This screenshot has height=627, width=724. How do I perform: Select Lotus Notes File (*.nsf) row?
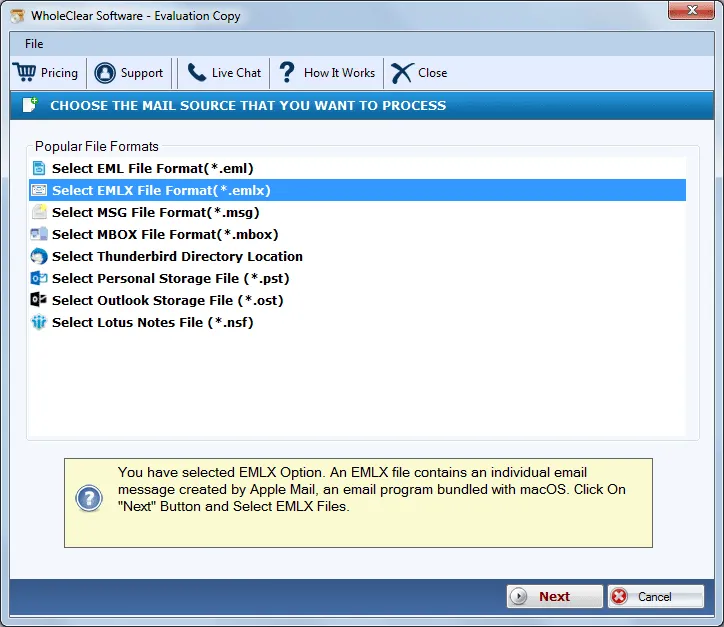pyautogui.click(x=357, y=322)
